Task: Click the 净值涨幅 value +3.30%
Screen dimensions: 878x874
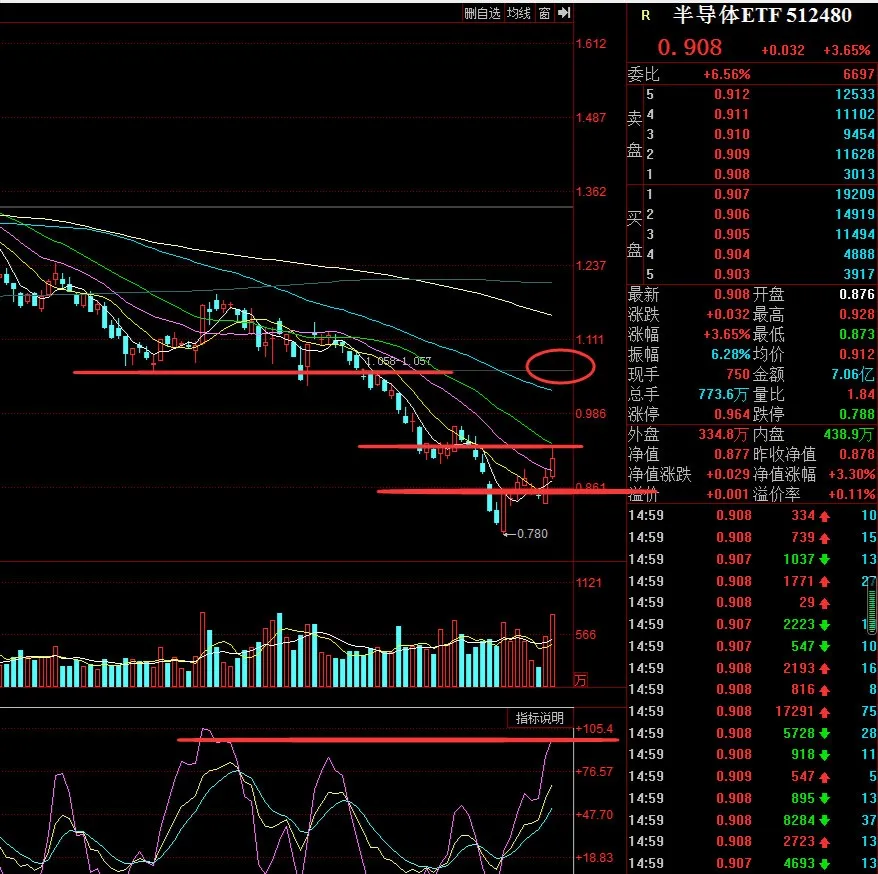Action: point(851,475)
